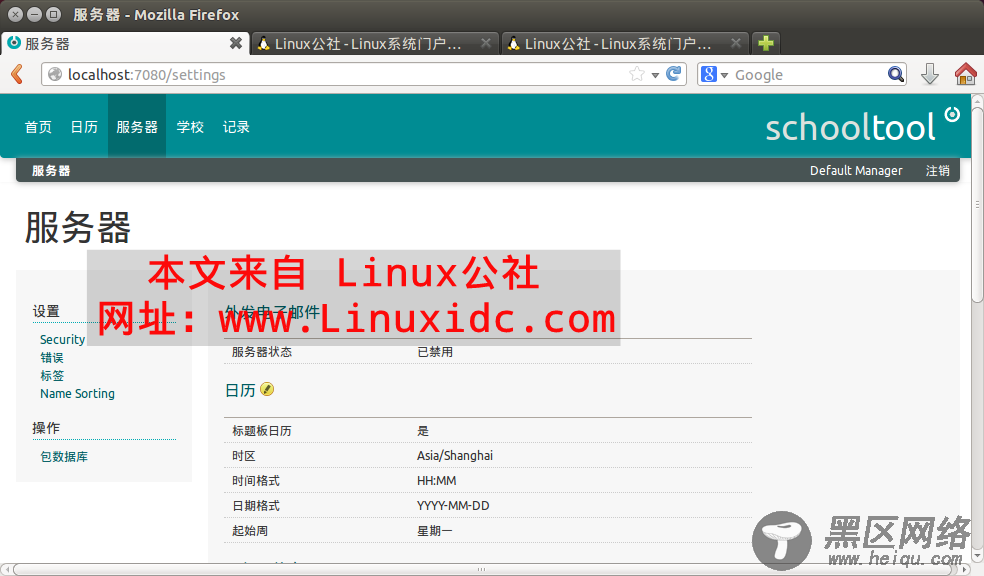Select the 服务器 browser tab
This screenshot has width=984, height=576.
[125, 43]
